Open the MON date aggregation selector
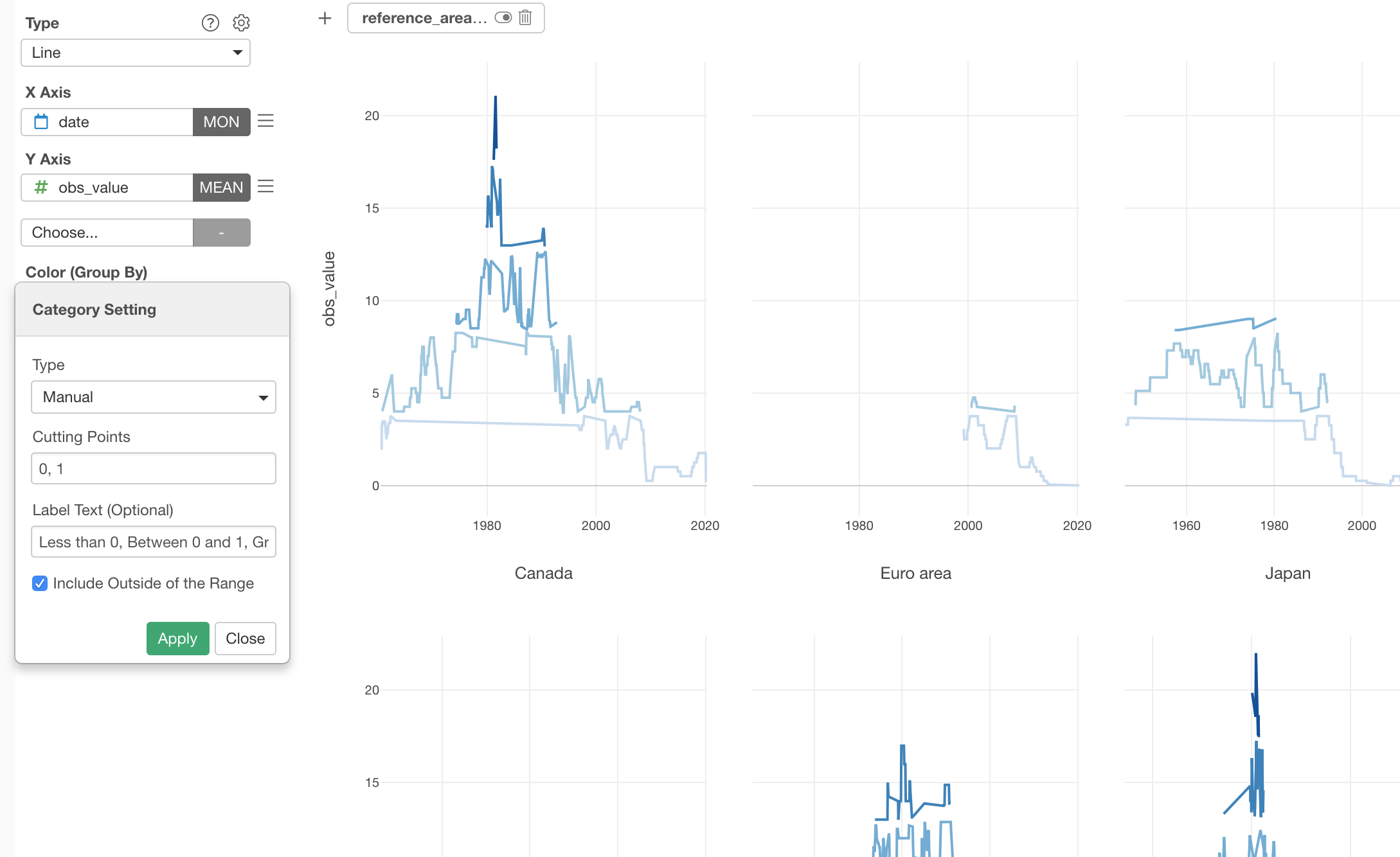This screenshot has height=857, width=1400. pyautogui.click(x=221, y=122)
